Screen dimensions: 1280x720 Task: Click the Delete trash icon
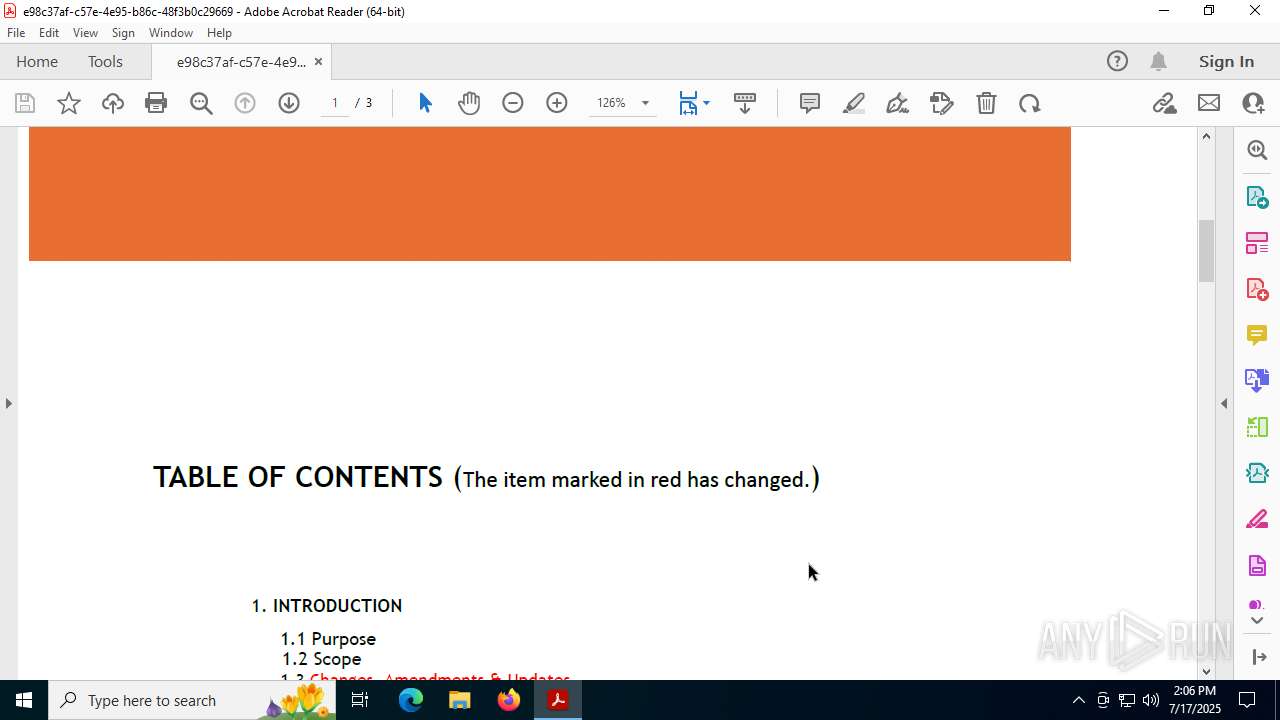point(986,103)
